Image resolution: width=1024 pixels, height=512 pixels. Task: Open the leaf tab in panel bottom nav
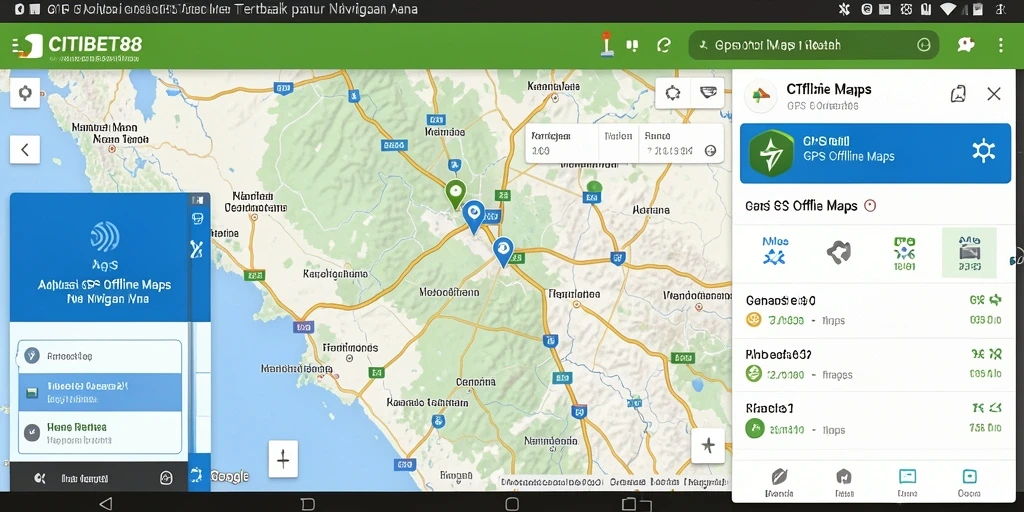[x=779, y=483]
